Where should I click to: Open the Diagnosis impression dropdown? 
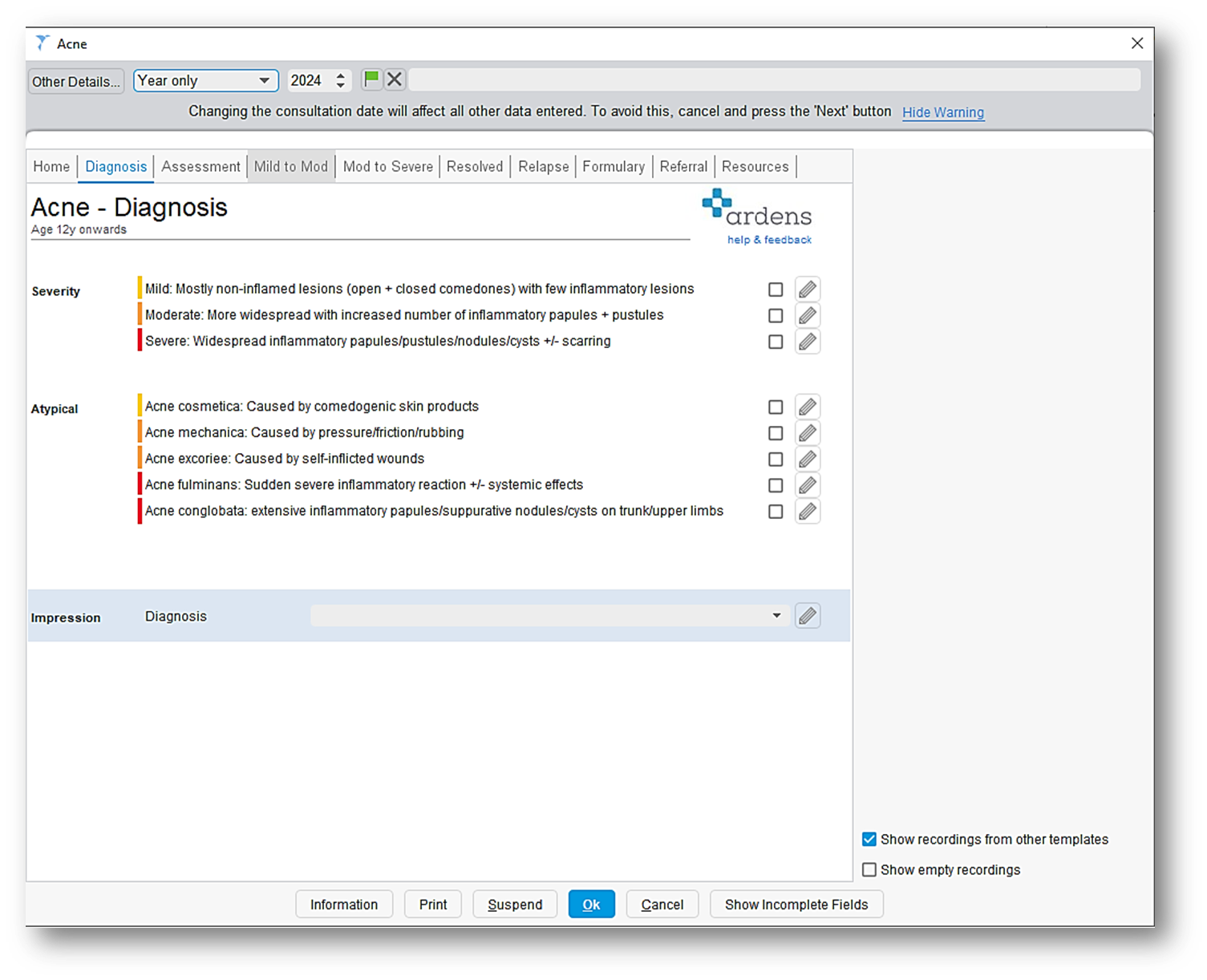click(x=549, y=616)
